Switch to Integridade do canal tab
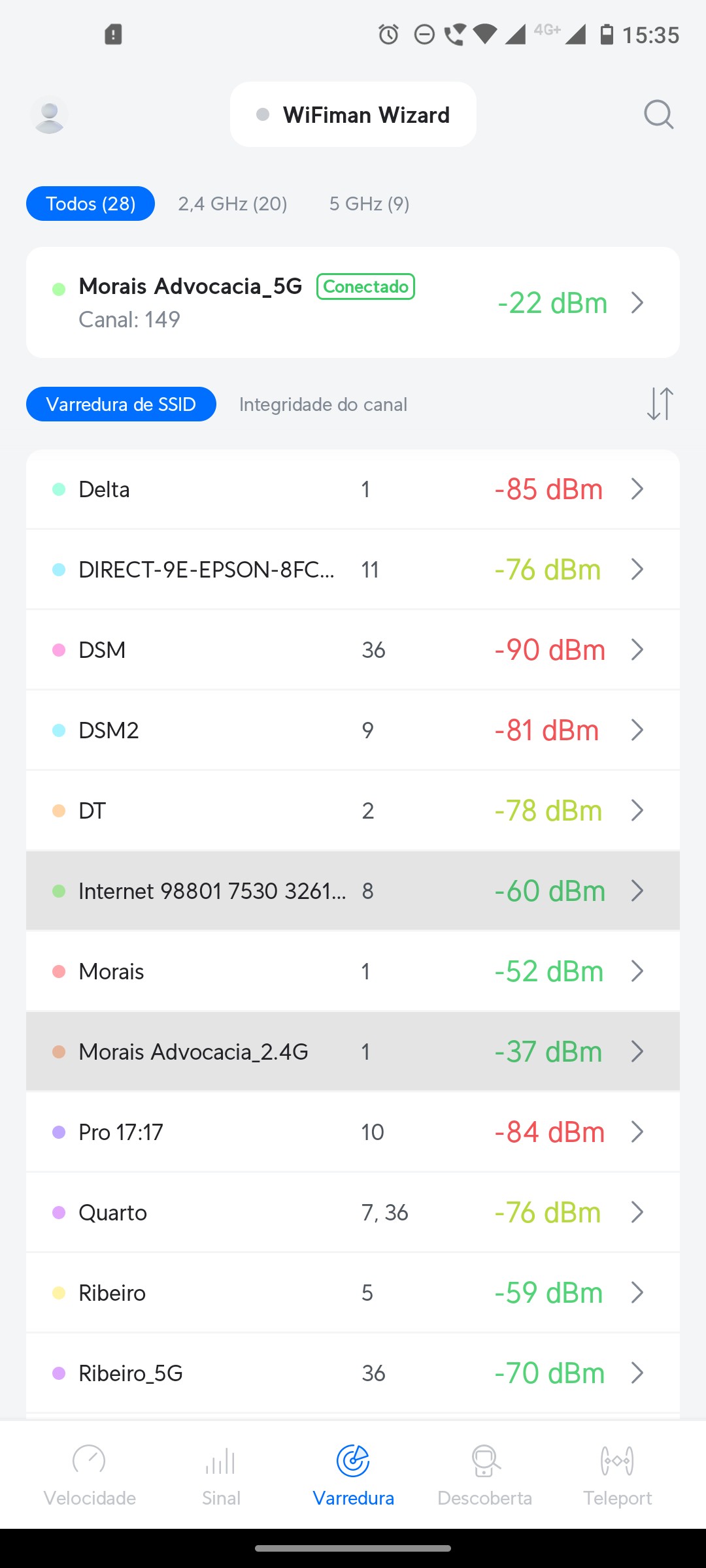The height and width of the screenshot is (1568, 706). (x=323, y=404)
